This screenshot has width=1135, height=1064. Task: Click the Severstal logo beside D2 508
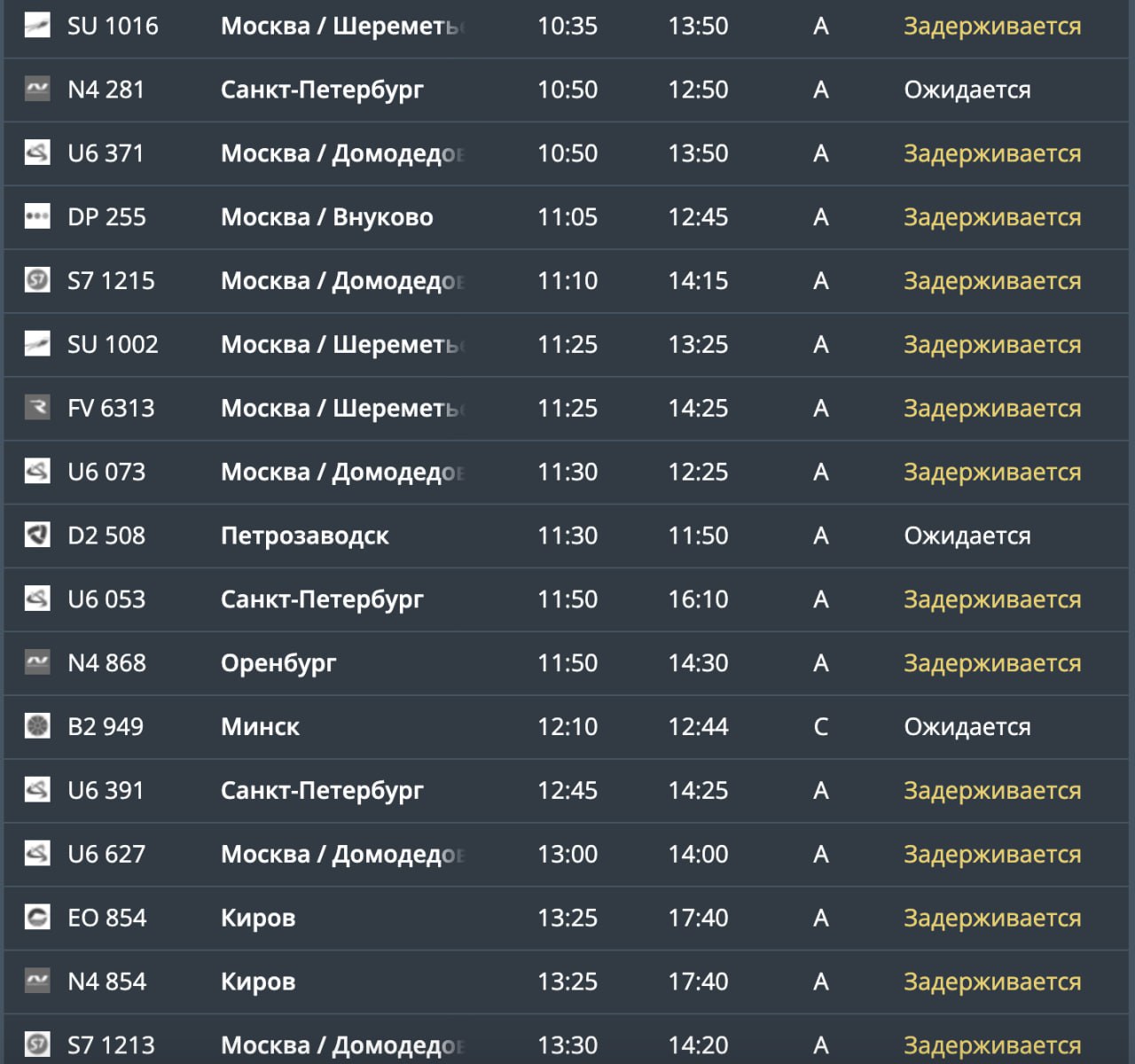(37, 535)
